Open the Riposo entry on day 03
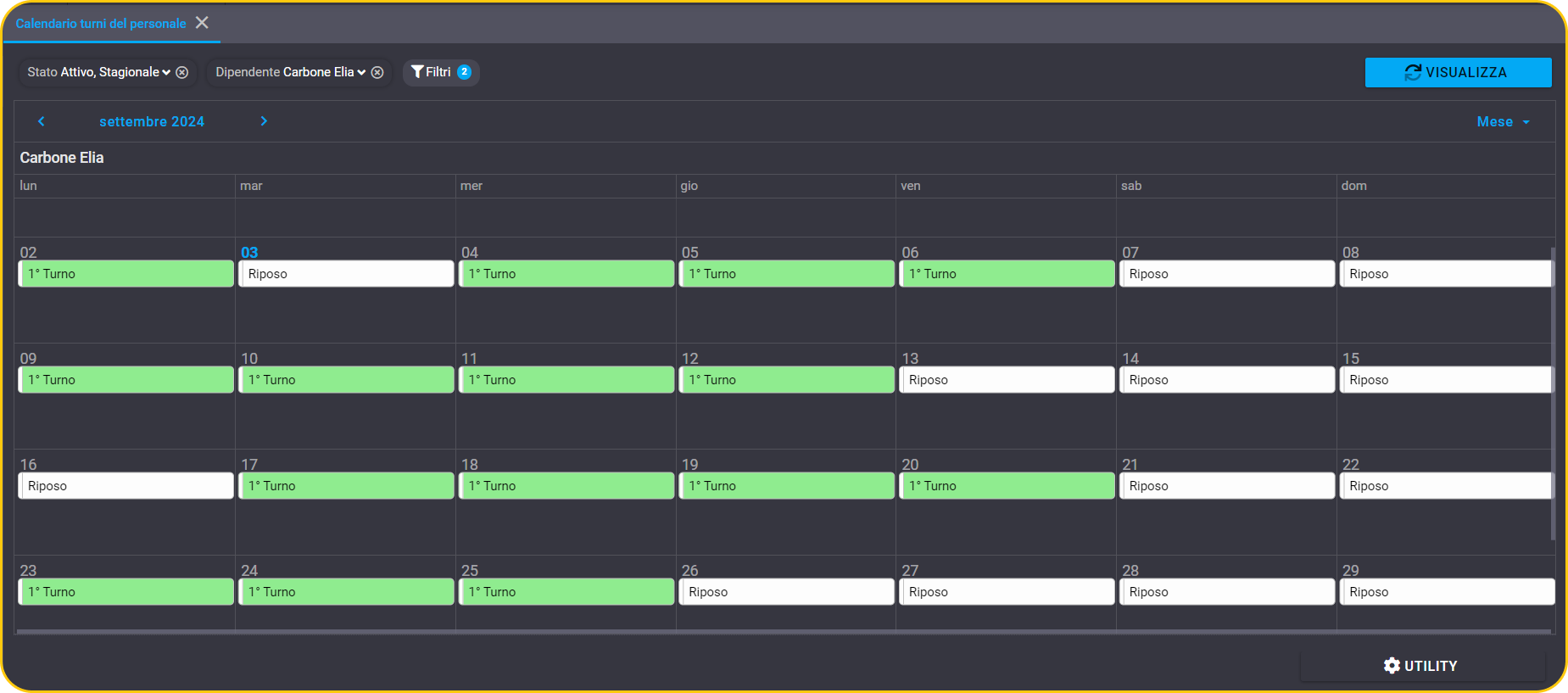 [x=346, y=274]
